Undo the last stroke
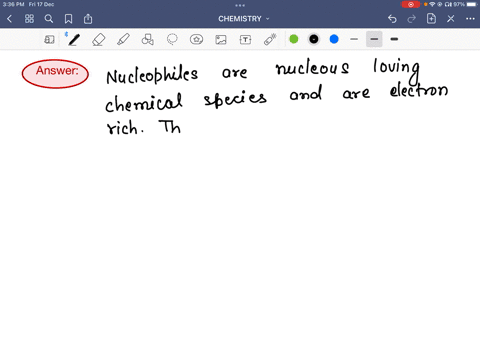Screen dimensions: 480x360 click(x=392, y=19)
